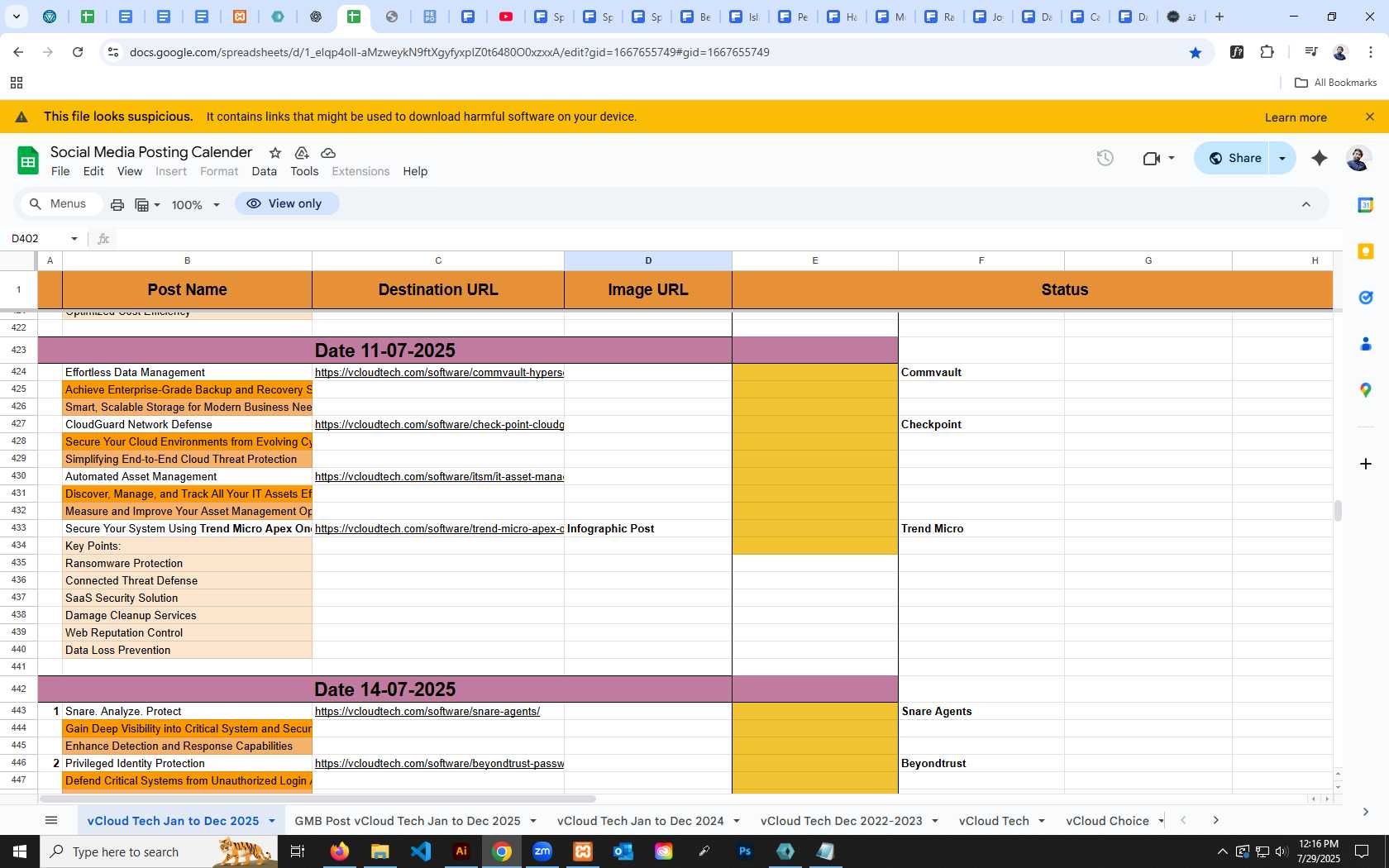
Task: Open the Gemini sparkle icon
Action: point(1320,158)
